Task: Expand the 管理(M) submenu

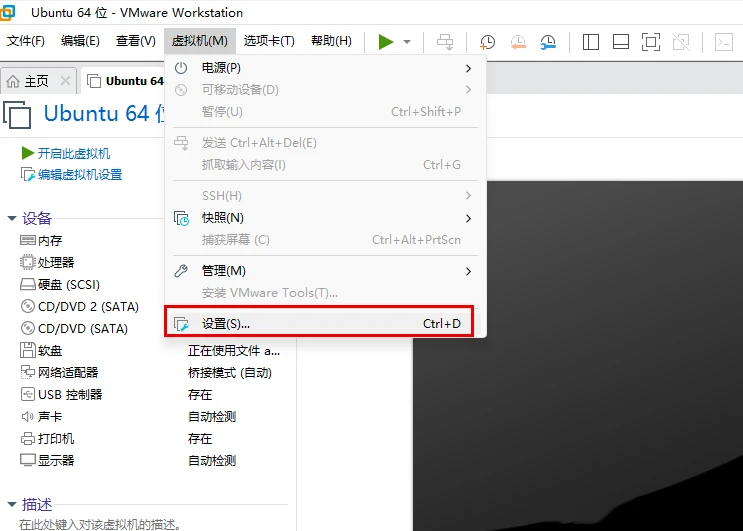Action: 325,271
